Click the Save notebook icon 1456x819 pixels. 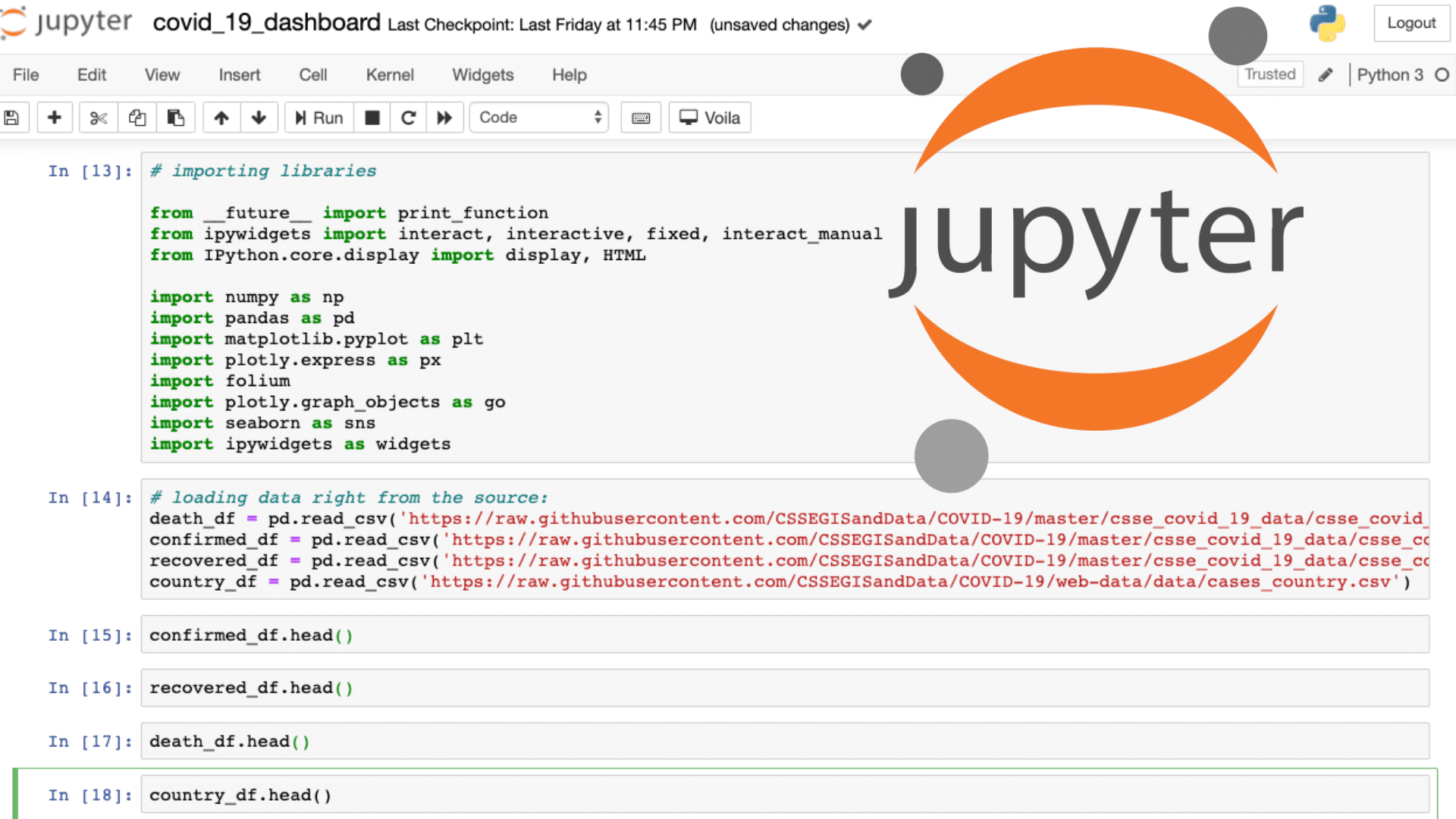(13, 117)
